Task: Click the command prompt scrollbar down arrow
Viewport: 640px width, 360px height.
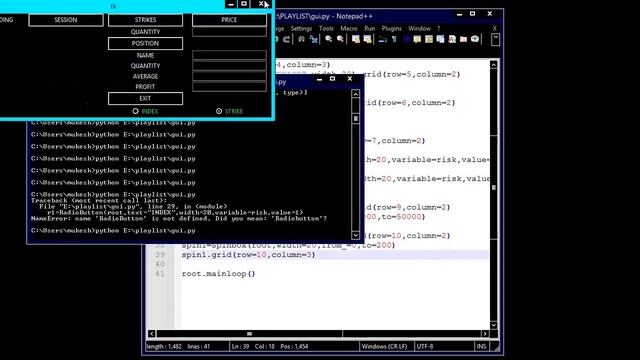Action: (x=356, y=235)
